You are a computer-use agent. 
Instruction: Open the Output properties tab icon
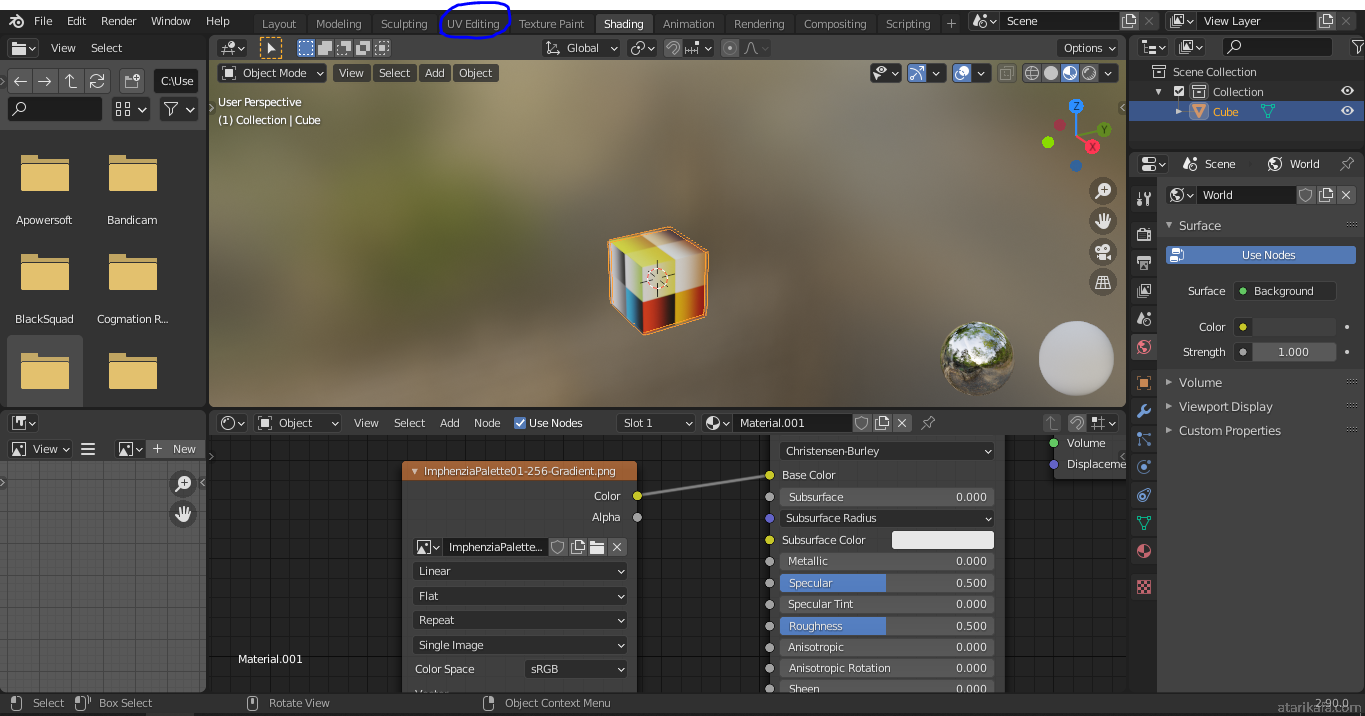(x=1144, y=262)
